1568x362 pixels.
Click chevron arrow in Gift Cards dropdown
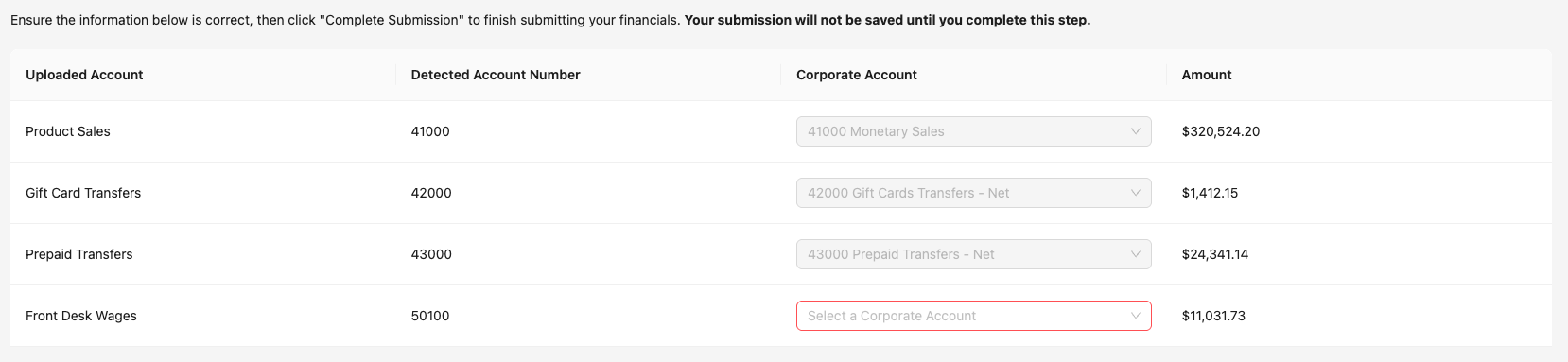pyautogui.click(x=1135, y=193)
